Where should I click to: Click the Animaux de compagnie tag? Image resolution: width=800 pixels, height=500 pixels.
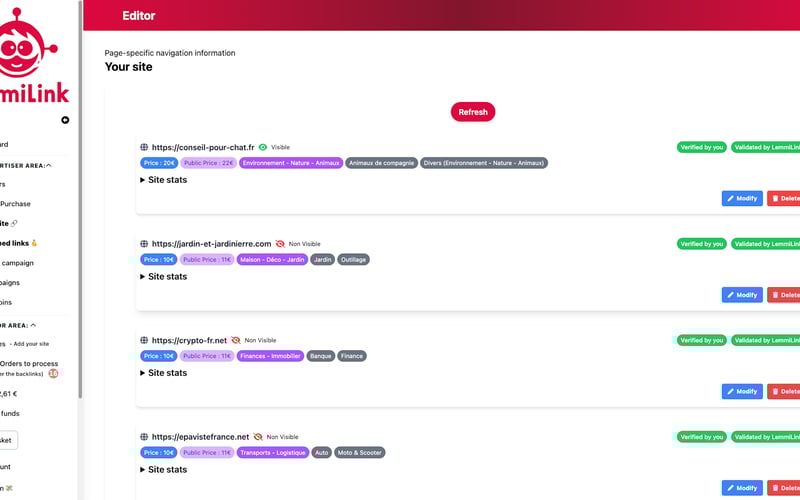pyautogui.click(x=382, y=163)
